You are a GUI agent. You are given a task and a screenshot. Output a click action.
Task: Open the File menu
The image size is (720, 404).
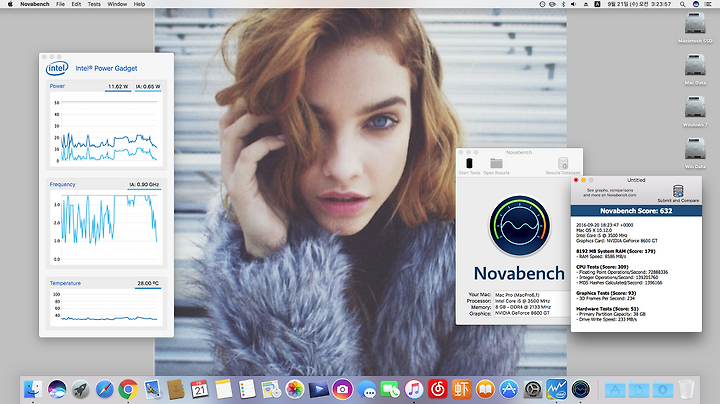tap(60, 4)
